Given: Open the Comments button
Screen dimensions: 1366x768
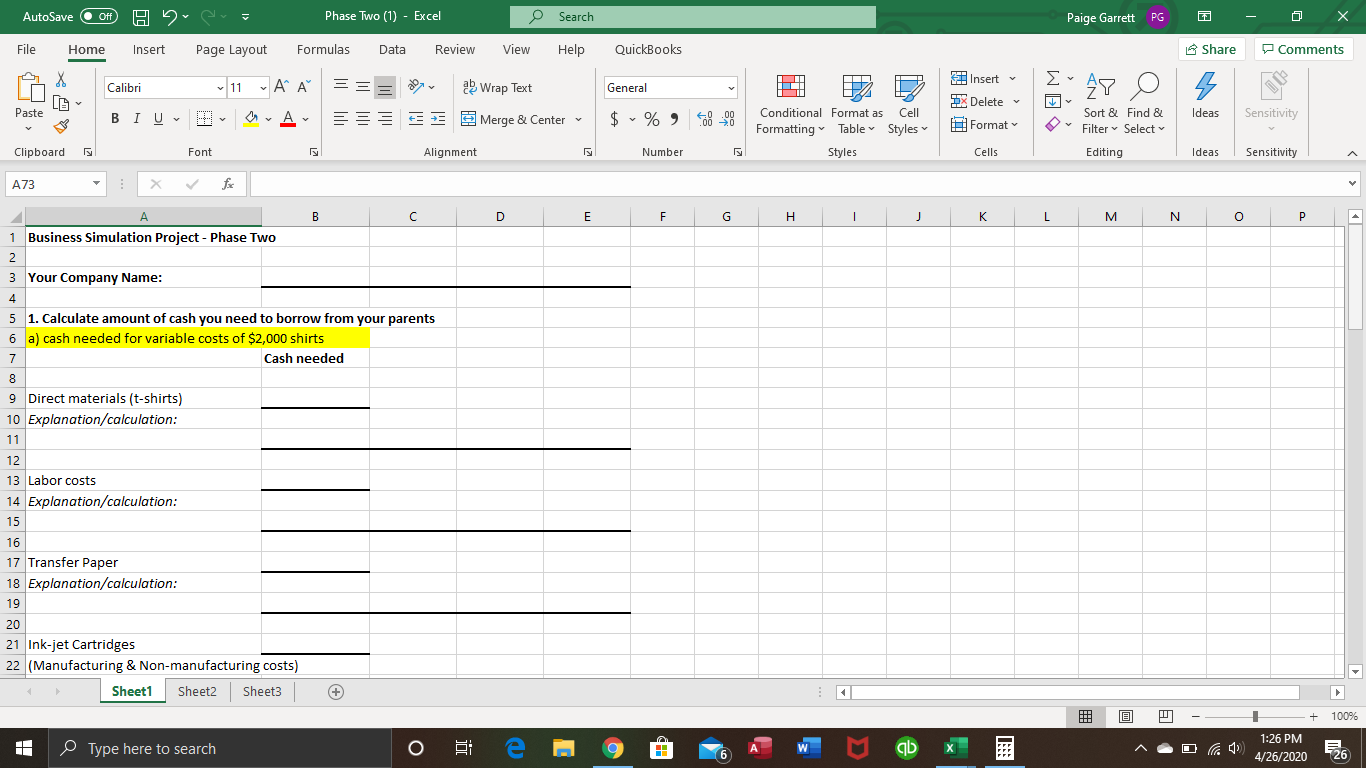Looking at the screenshot, I should pyautogui.click(x=1303, y=49).
